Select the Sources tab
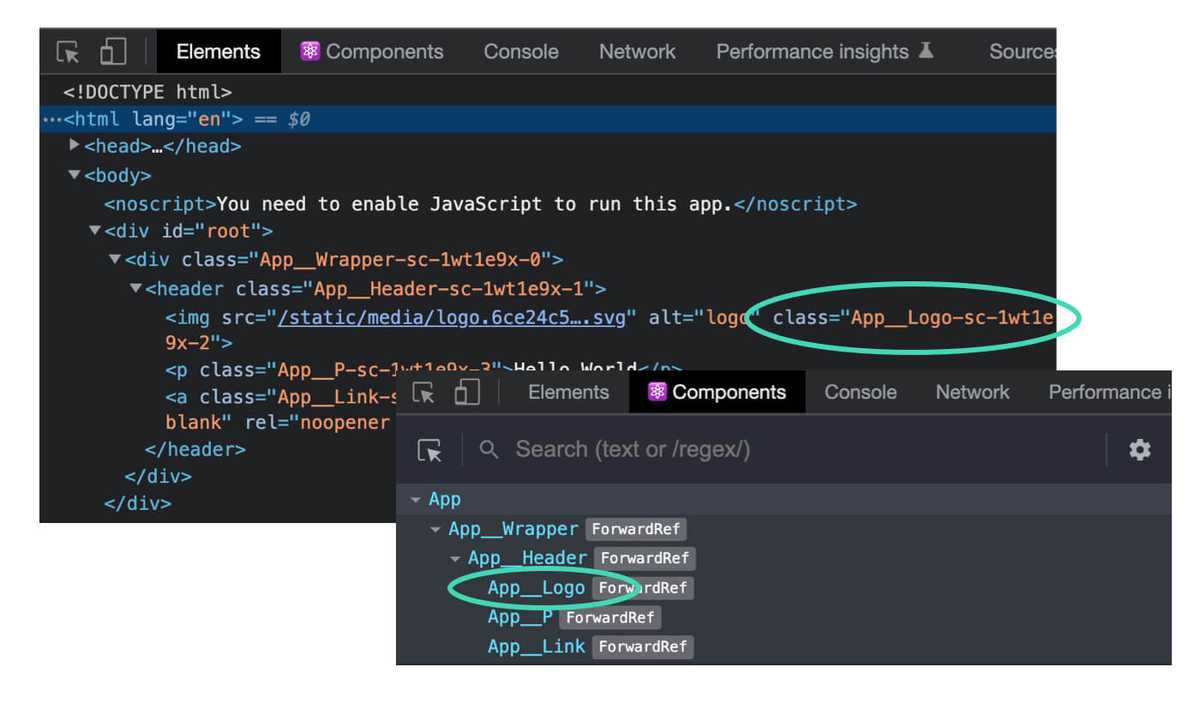The height and width of the screenshot is (710, 1200). point(1022,51)
